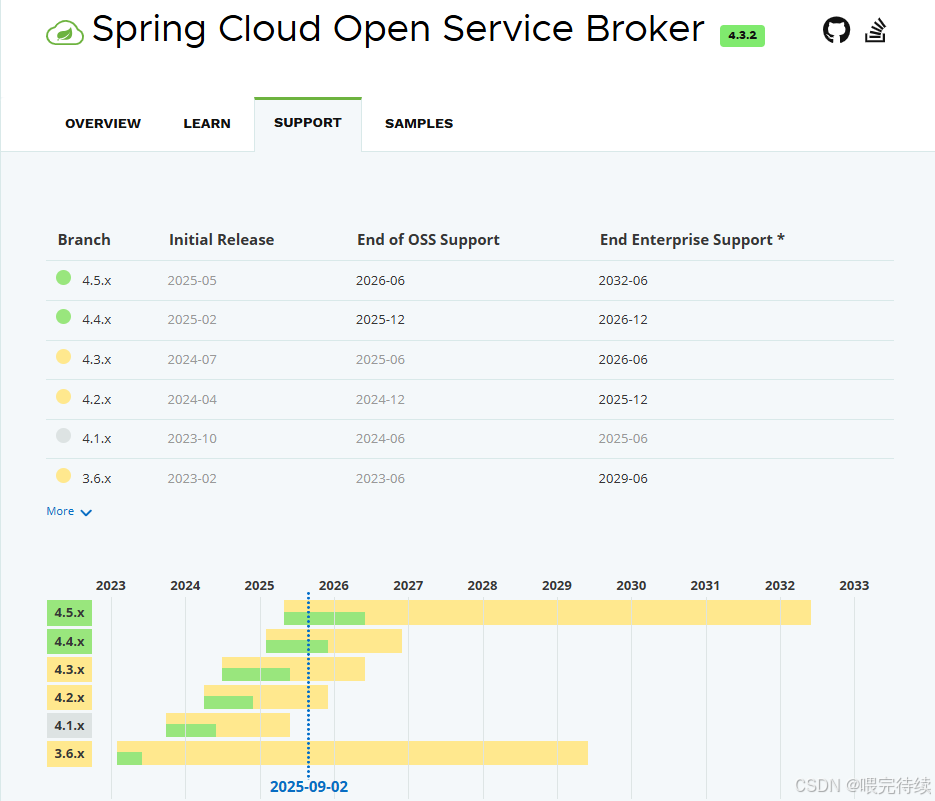Click the 4.4.x branch name in table

click(x=97, y=320)
